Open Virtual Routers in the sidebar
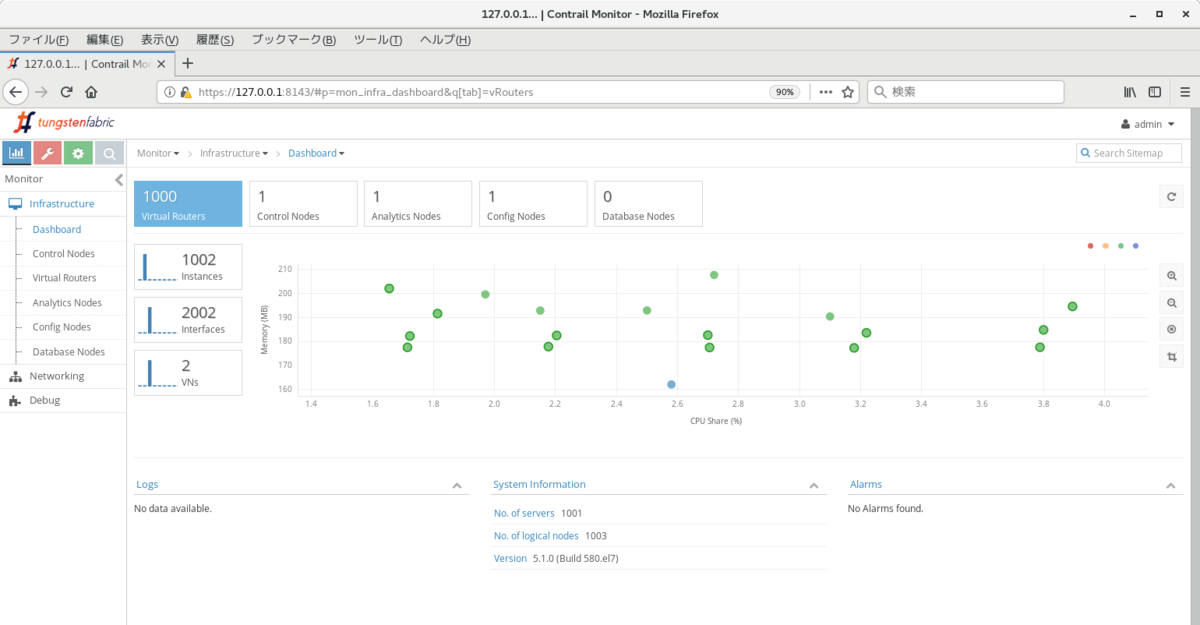Image resolution: width=1200 pixels, height=625 pixels. click(x=64, y=278)
